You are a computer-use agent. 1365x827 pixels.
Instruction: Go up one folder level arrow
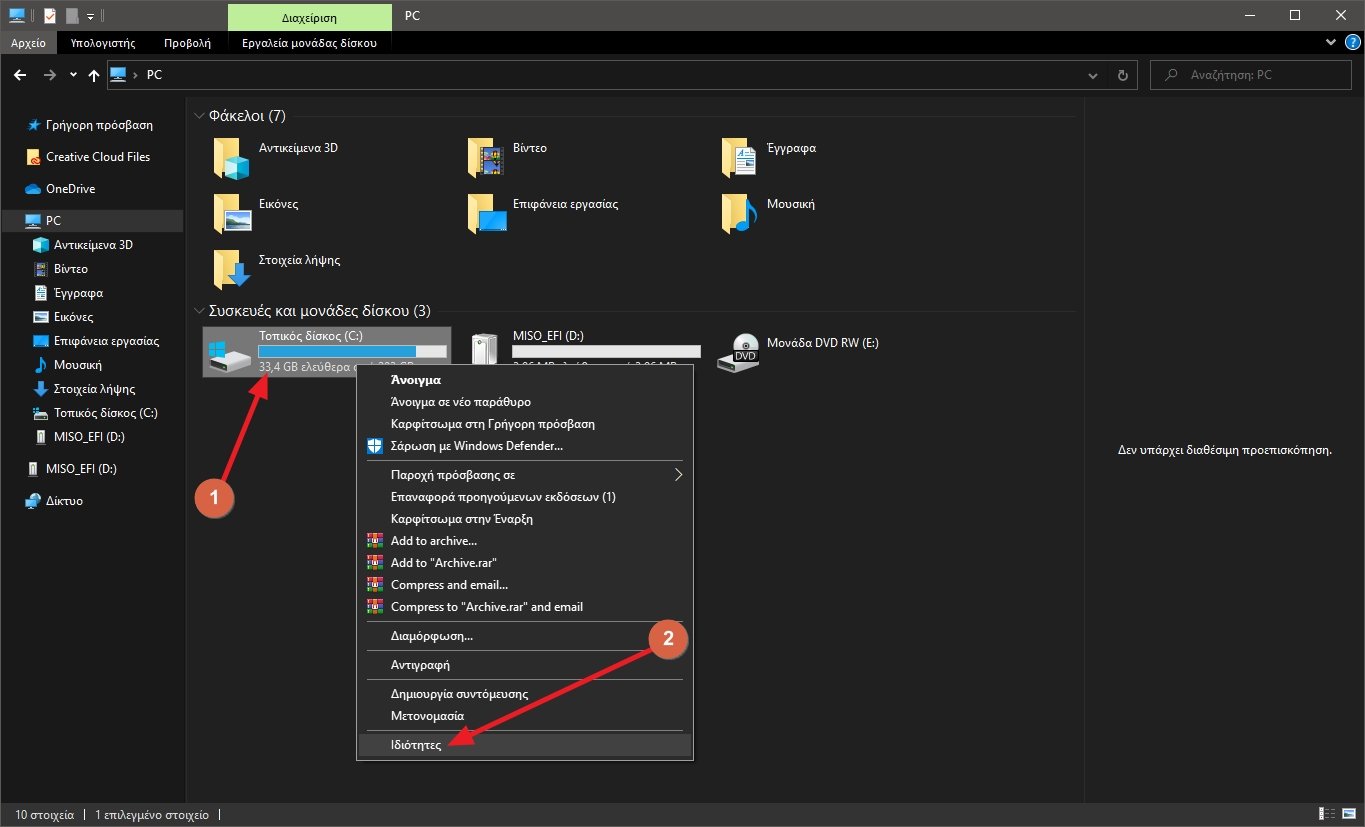click(94, 75)
